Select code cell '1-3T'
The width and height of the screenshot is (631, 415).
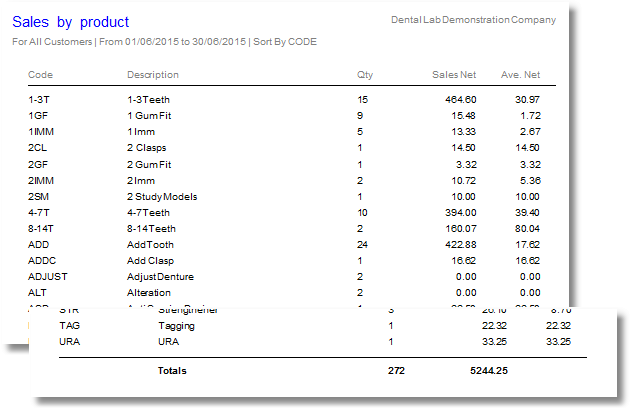(x=39, y=99)
